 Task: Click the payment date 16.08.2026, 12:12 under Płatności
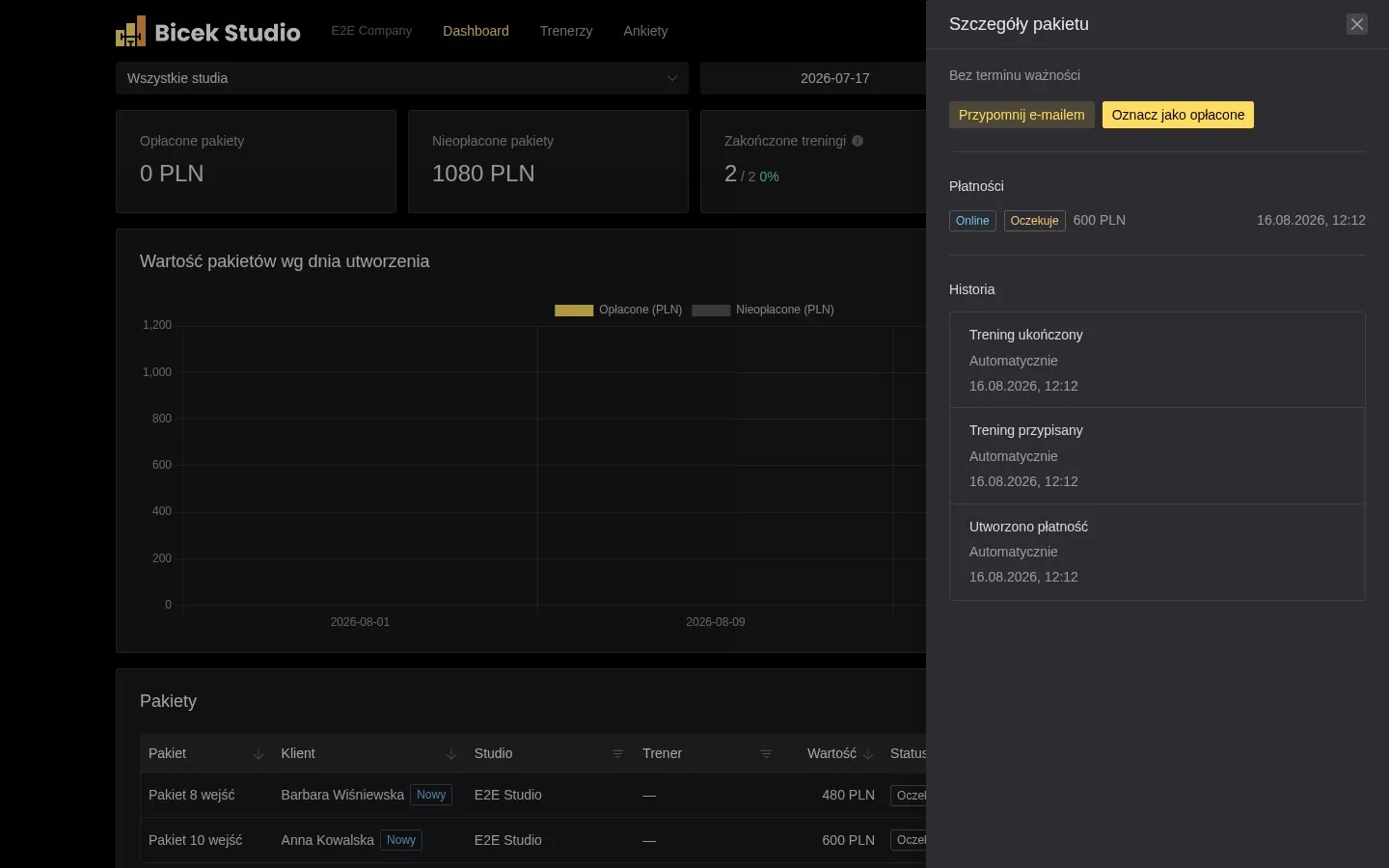click(1311, 220)
